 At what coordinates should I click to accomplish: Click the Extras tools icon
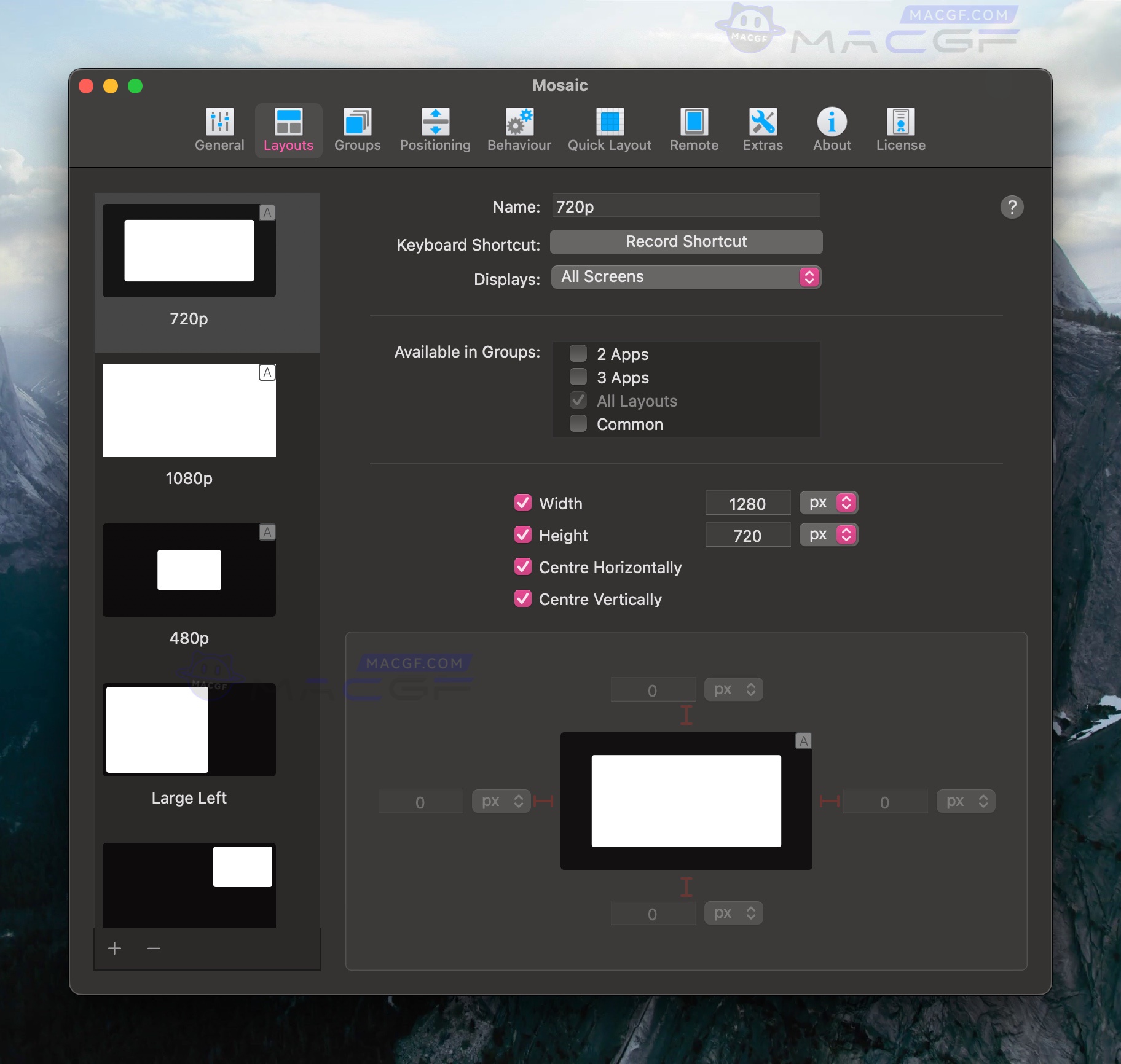tap(763, 123)
